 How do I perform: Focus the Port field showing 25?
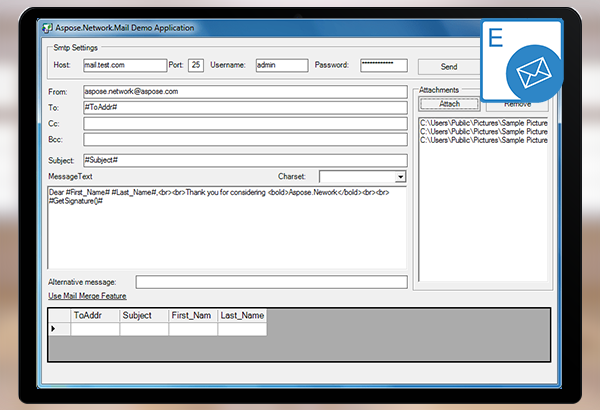(196, 65)
